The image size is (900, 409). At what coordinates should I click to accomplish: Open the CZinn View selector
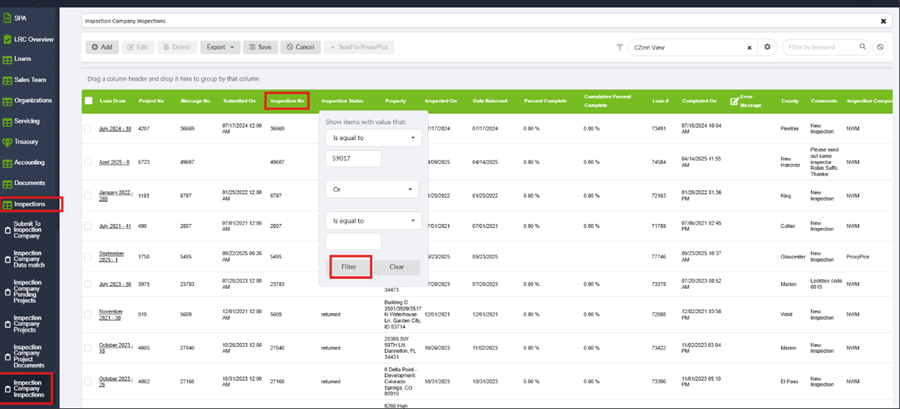coord(686,48)
